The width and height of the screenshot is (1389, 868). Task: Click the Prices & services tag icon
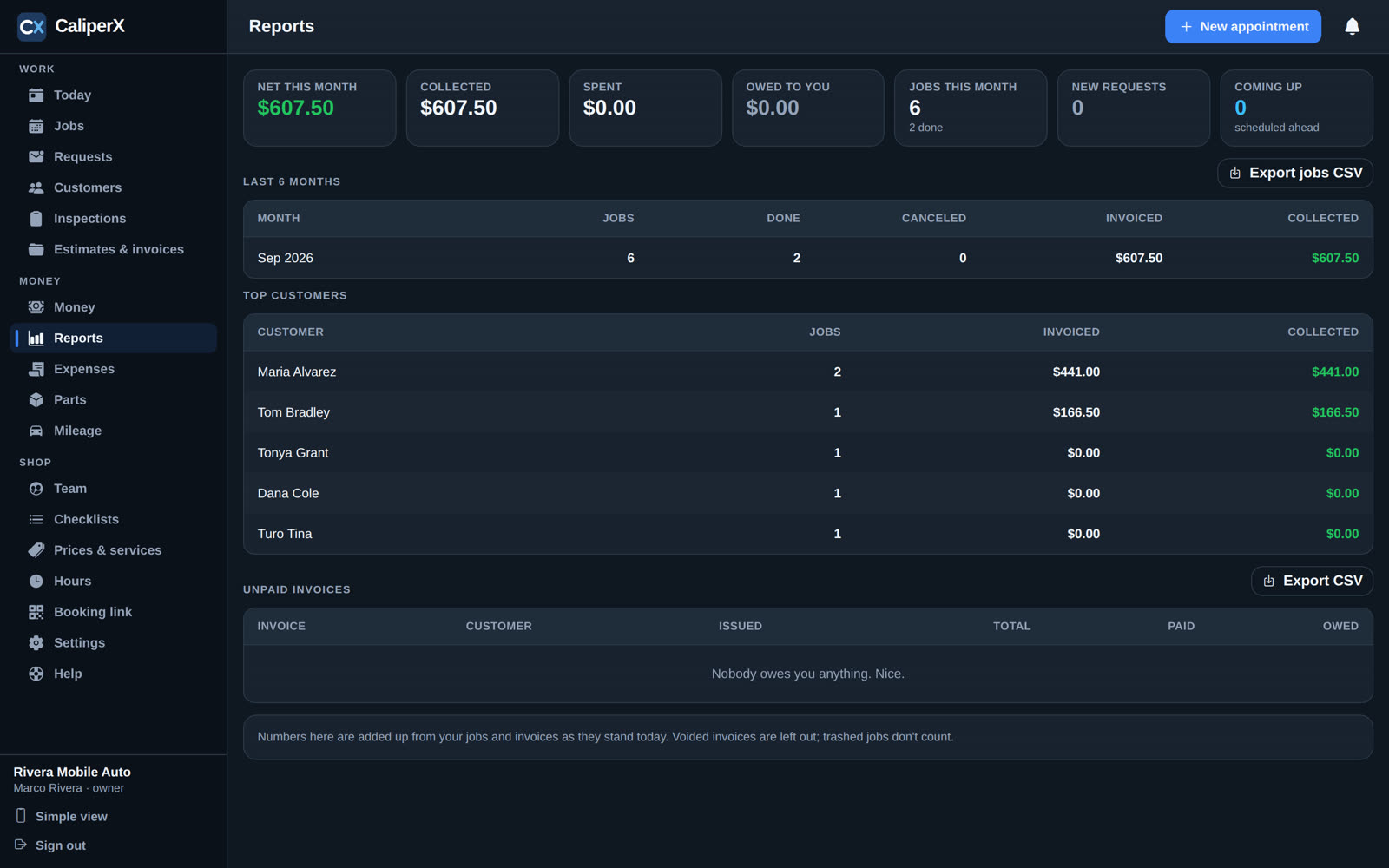point(36,550)
